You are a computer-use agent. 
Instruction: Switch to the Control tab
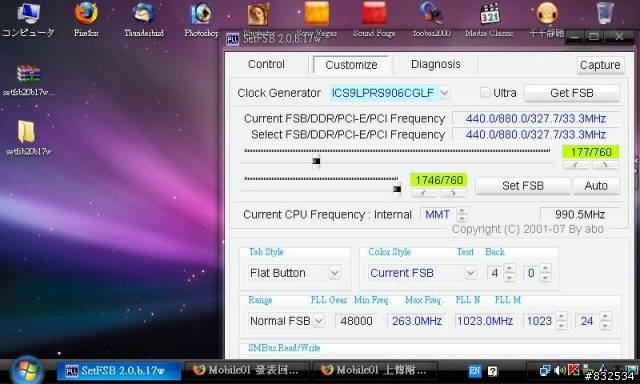point(266,64)
